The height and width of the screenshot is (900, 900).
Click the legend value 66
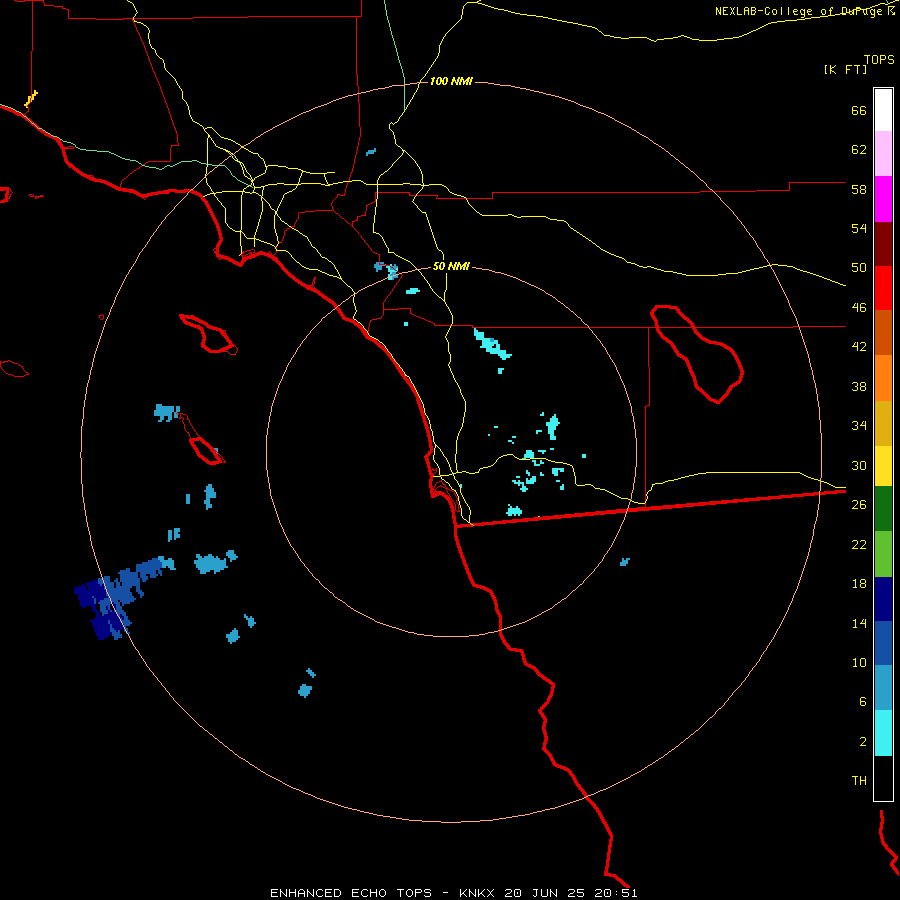tap(859, 110)
